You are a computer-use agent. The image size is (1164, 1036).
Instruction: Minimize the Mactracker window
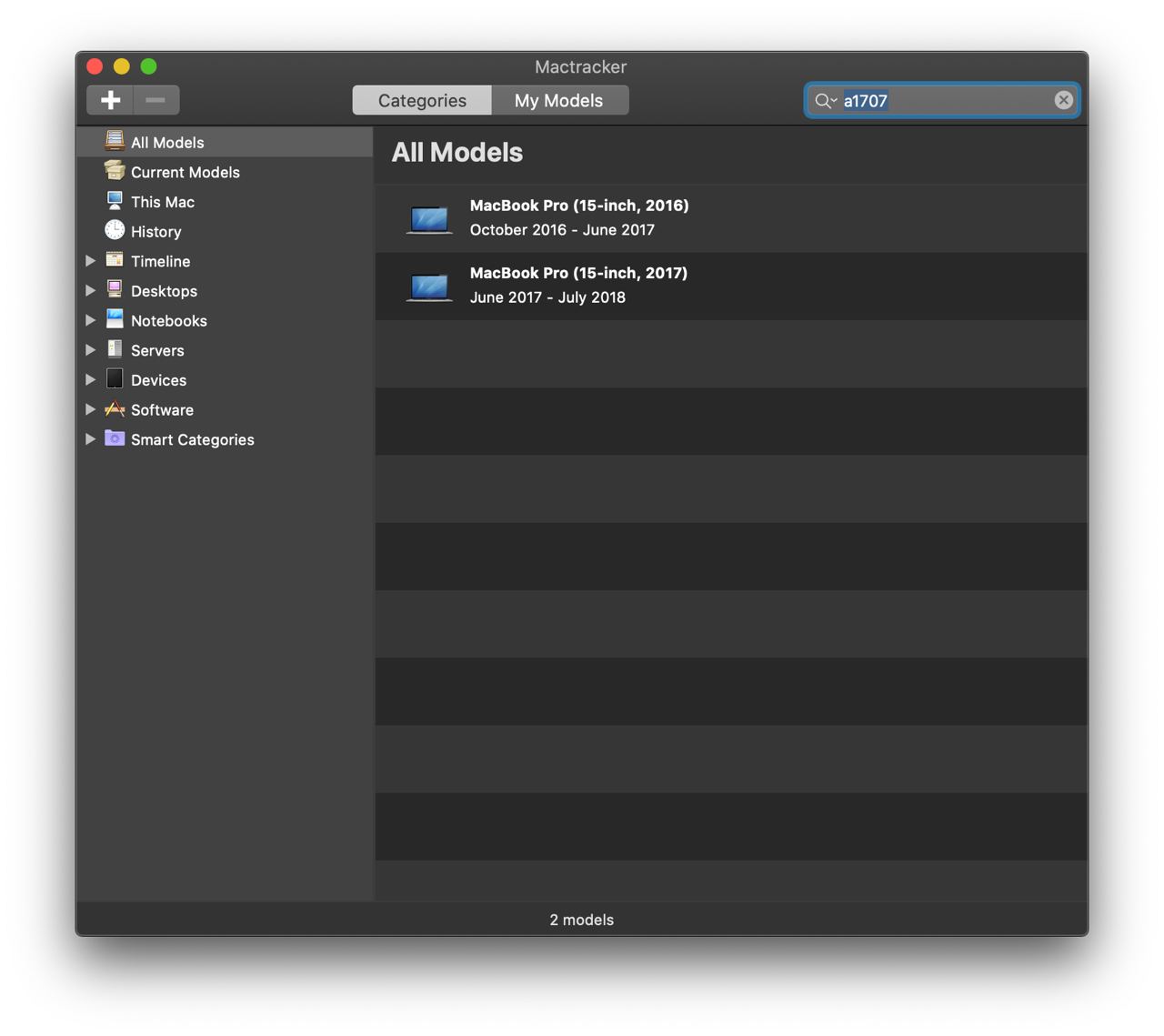click(122, 66)
